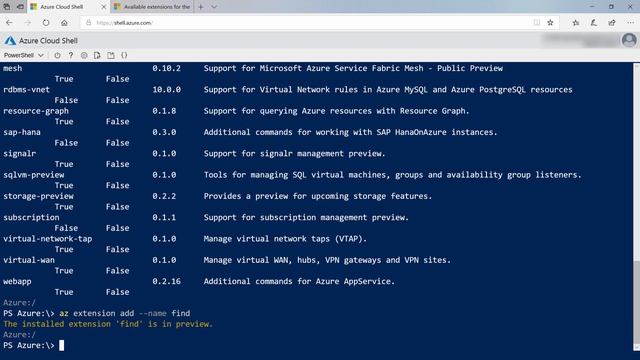
Task: Show tabs you've set aside icon
Action: (x=7, y=7)
